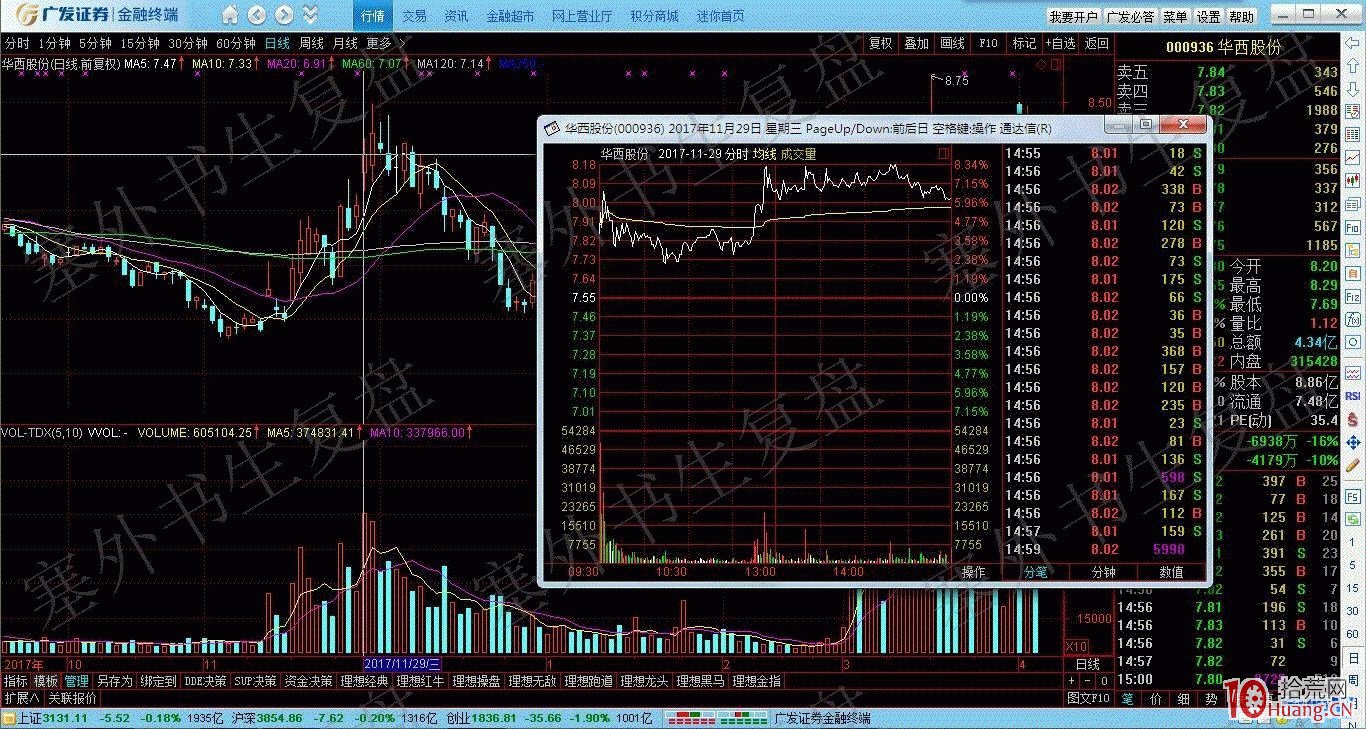Image resolution: width=1366 pixels, height=729 pixels.
Task: Click the 标记 mark toolbar button
Action: 1024,43
